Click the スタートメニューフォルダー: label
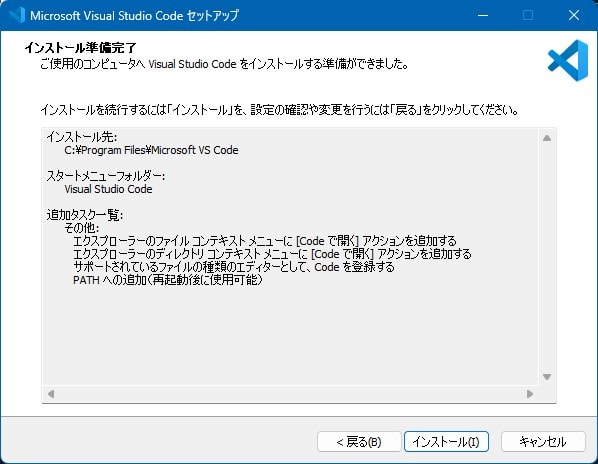 pyautogui.click(x=106, y=176)
